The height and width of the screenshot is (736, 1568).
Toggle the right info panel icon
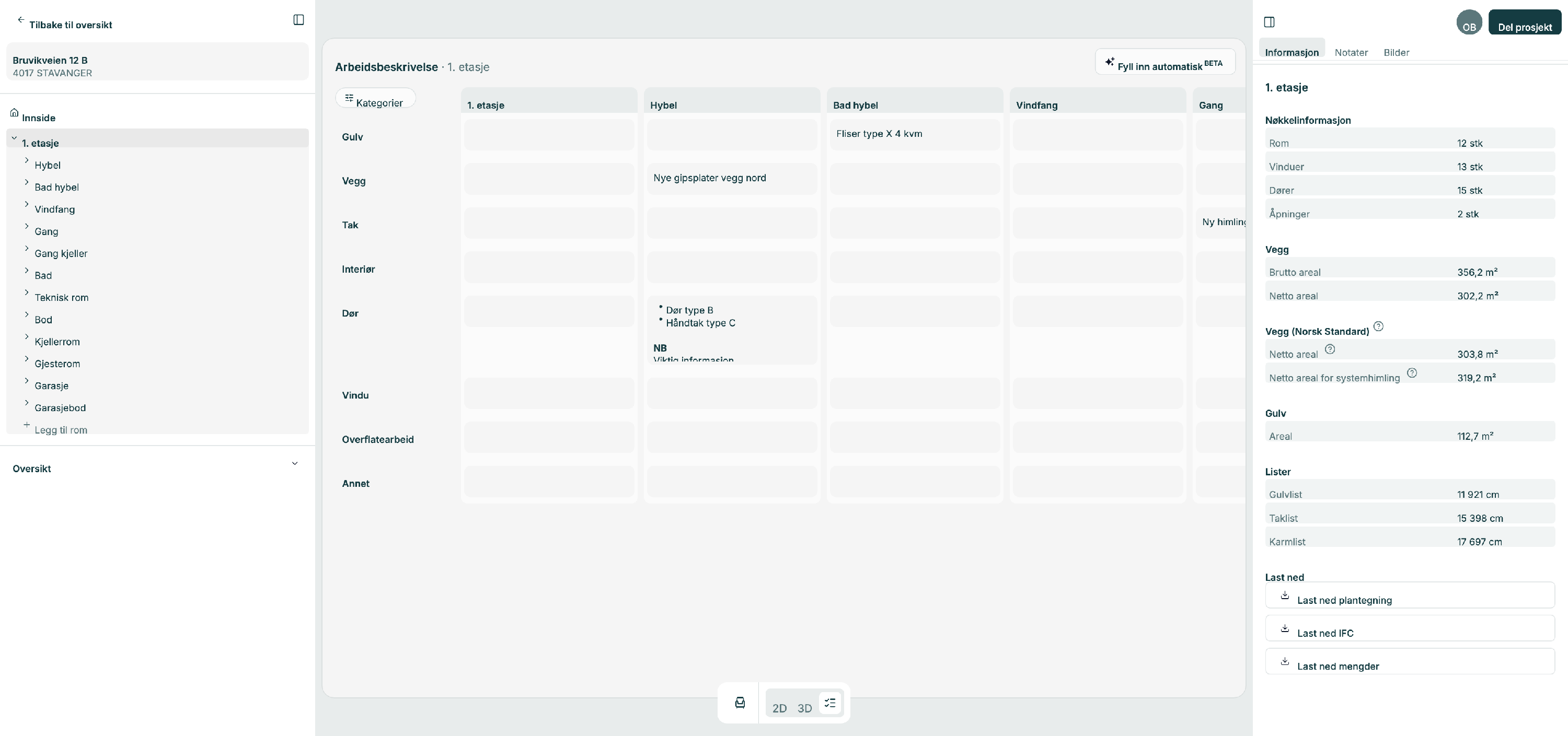coord(1269,22)
